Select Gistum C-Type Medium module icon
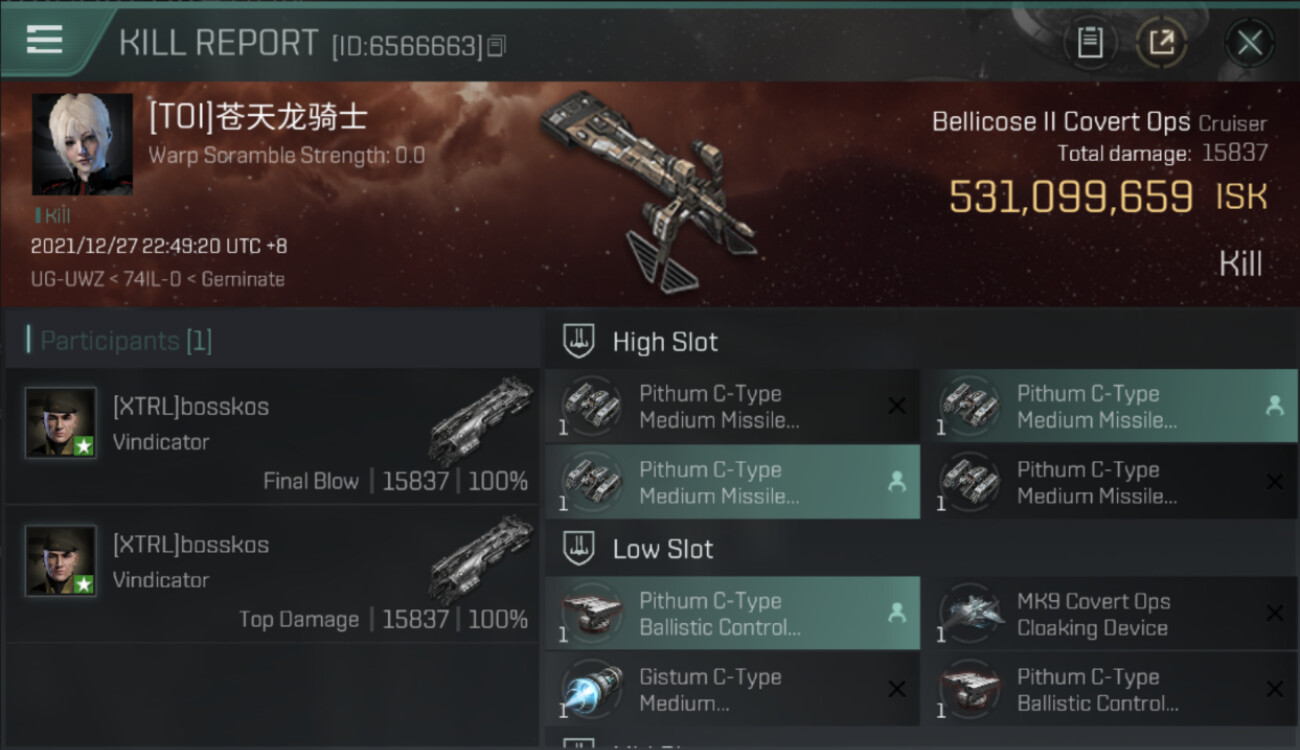This screenshot has height=750, width=1300. click(x=593, y=689)
